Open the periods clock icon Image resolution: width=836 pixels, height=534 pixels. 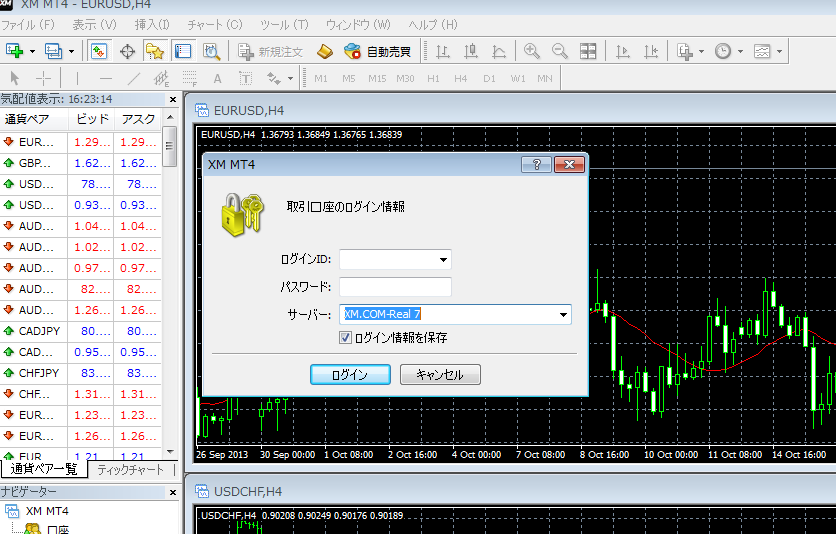click(723, 51)
